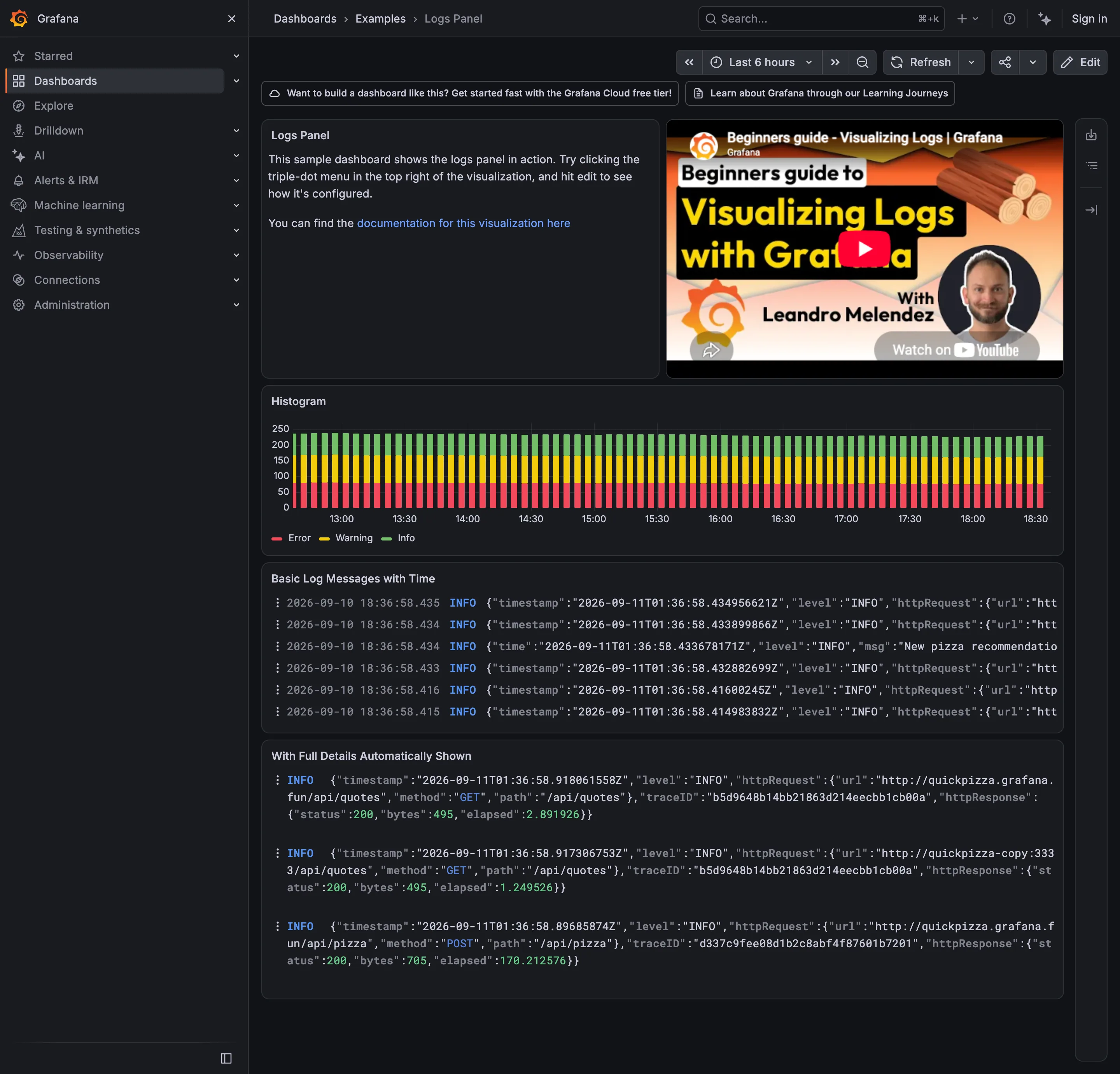Expand Observability chevron
The width and height of the screenshot is (1120, 1074).
(236, 255)
